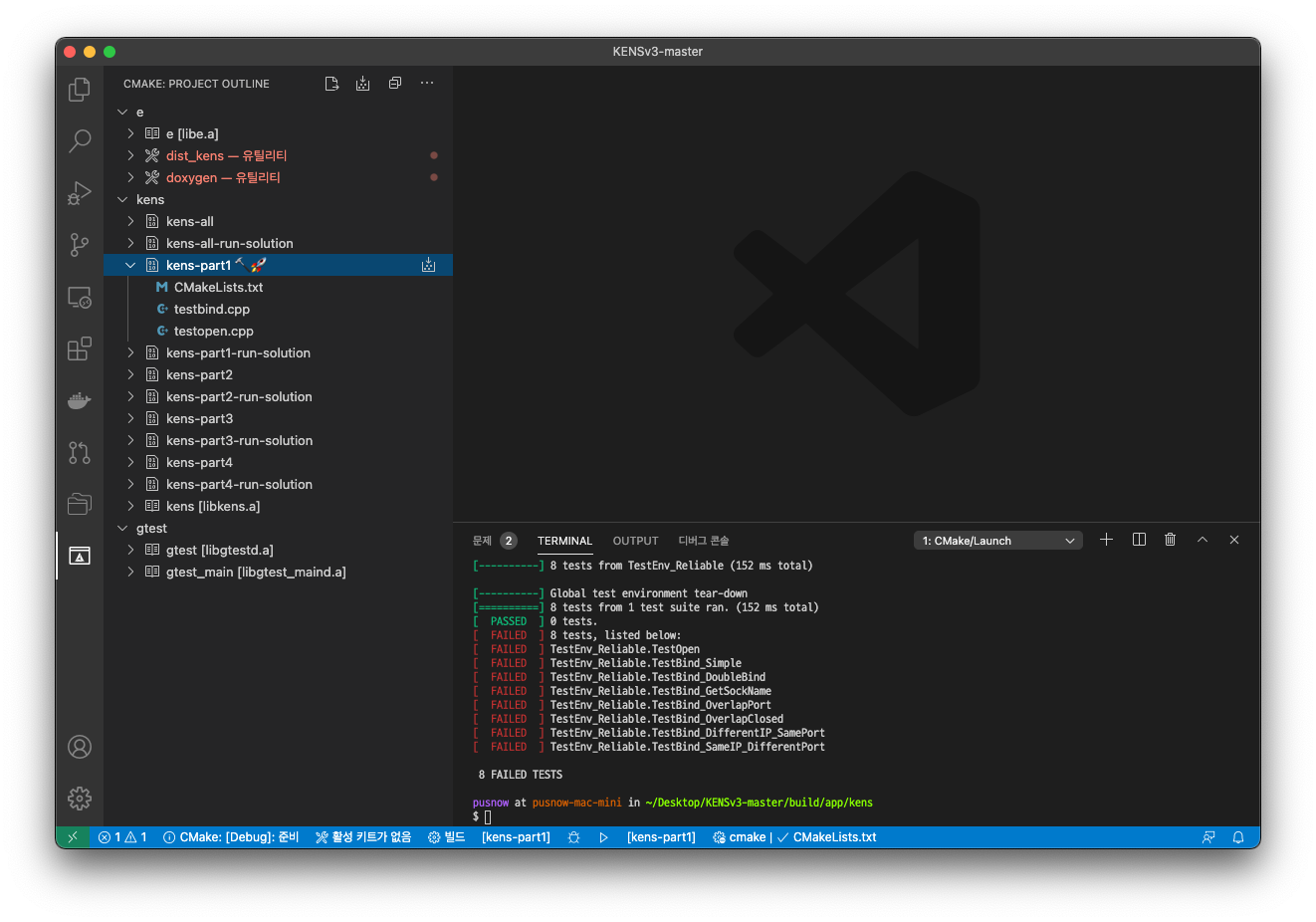Open Docker view in activity bar
The width and height of the screenshot is (1316, 922).
(80, 400)
